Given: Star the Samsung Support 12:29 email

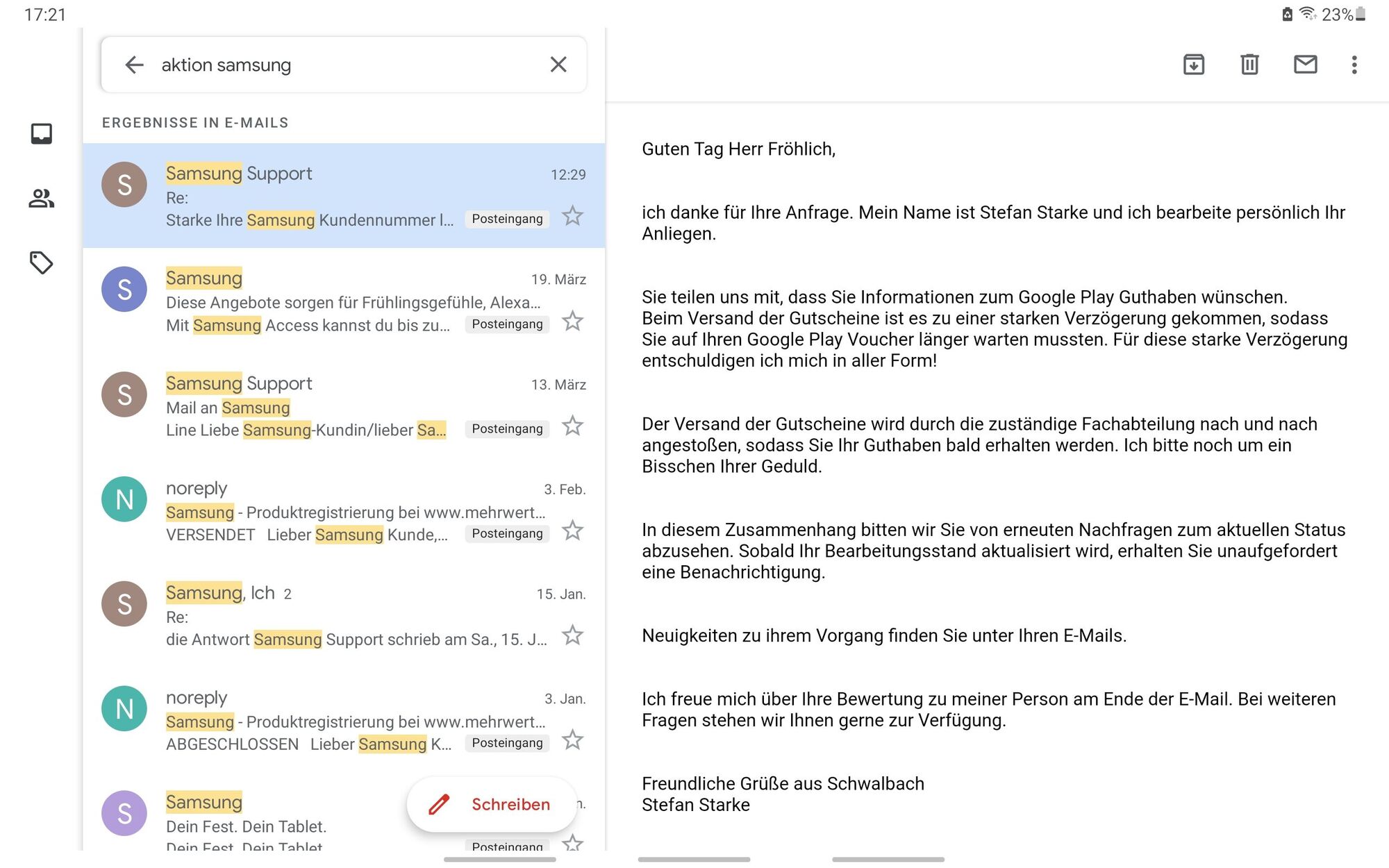Looking at the screenshot, I should (572, 216).
